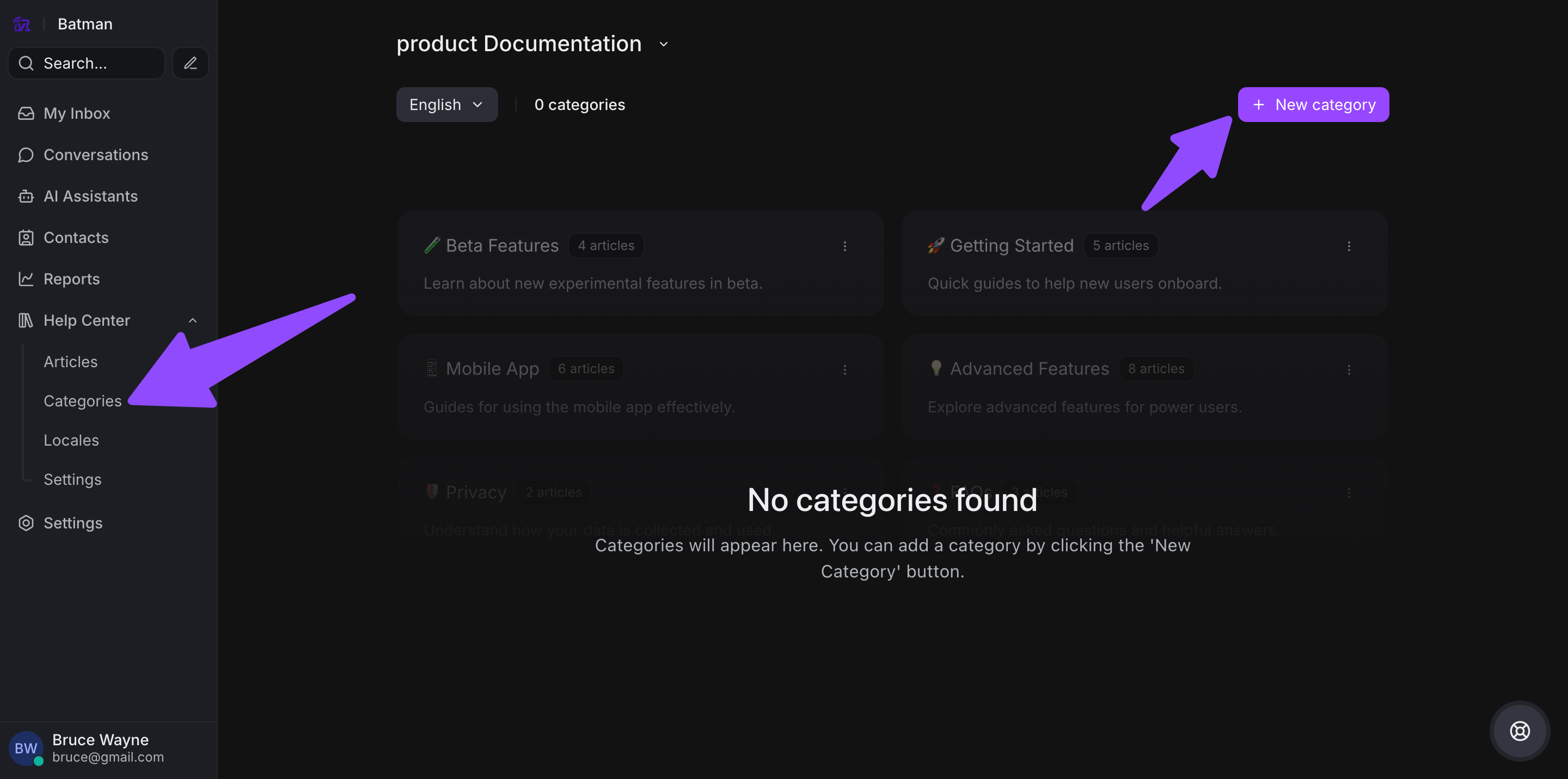Screen dimensions: 1568x779
Task: Click the New category button
Action: click(x=1313, y=105)
